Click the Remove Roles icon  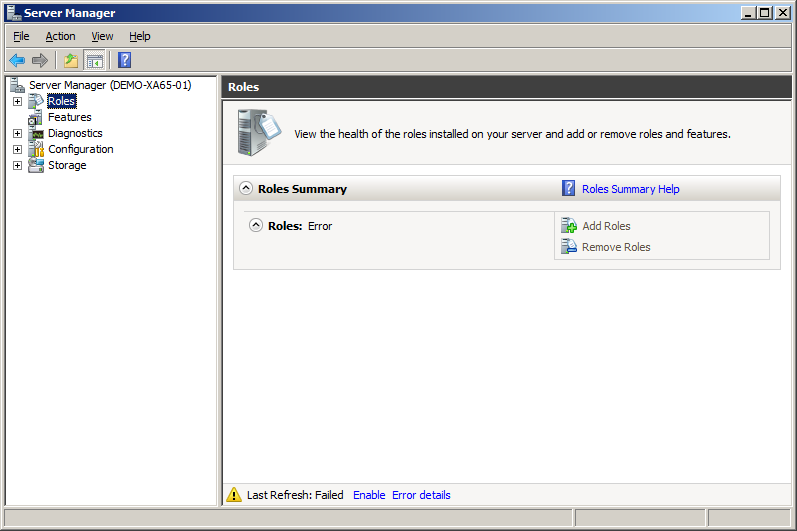[x=569, y=246]
